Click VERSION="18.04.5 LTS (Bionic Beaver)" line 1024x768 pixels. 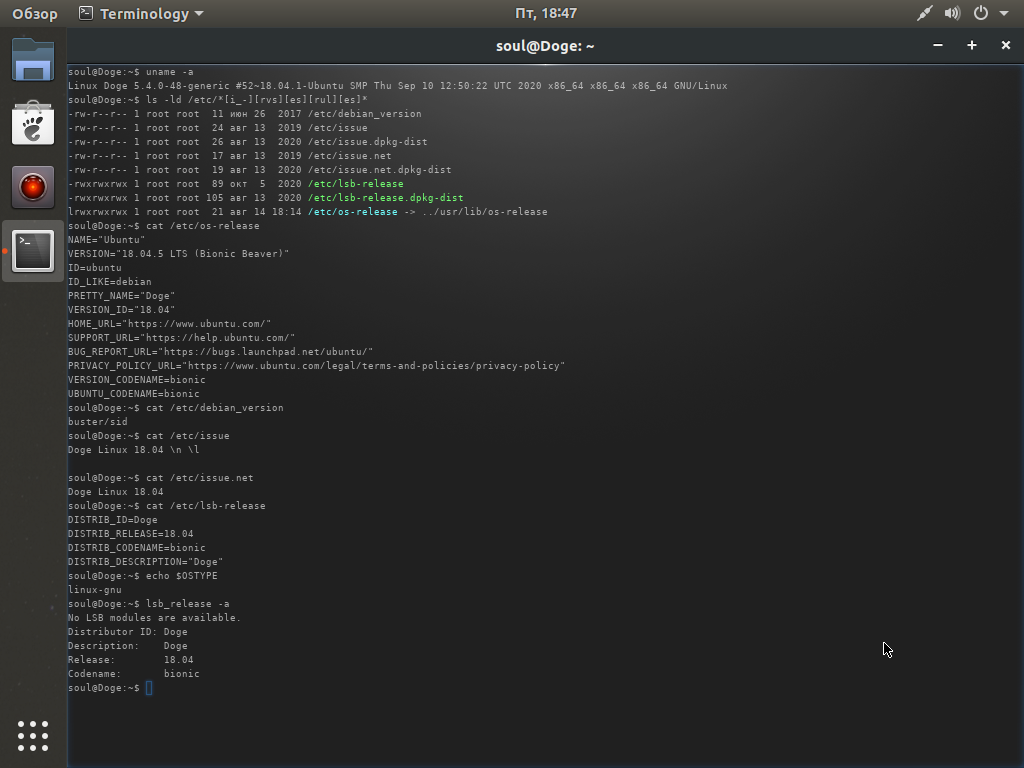pyautogui.click(x=178, y=253)
